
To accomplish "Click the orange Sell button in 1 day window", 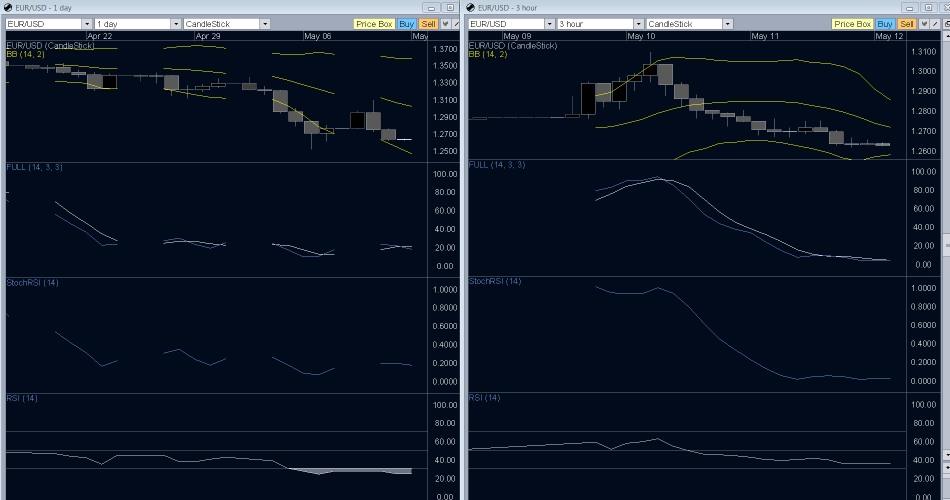I will (428, 24).
